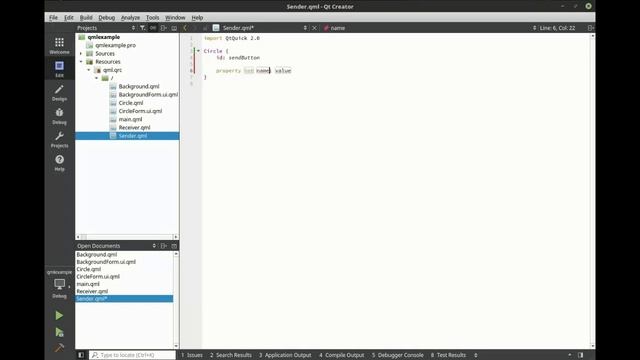Open the Edit menu
640x360 pixels.
click(x=69, y=18)
